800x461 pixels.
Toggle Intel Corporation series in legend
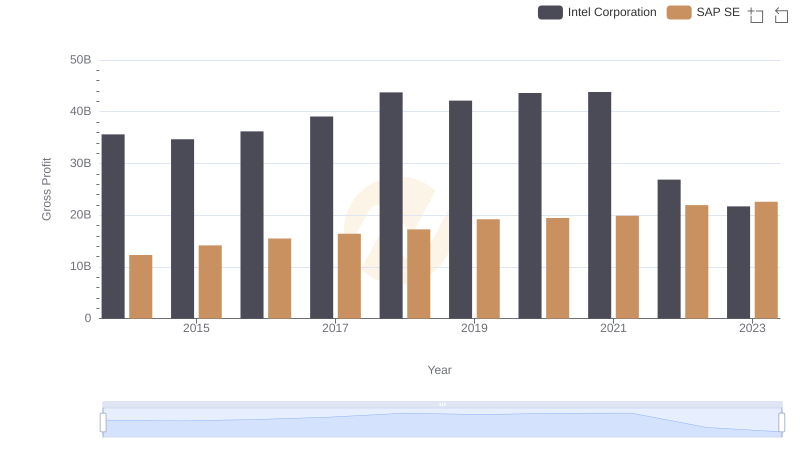597,12
